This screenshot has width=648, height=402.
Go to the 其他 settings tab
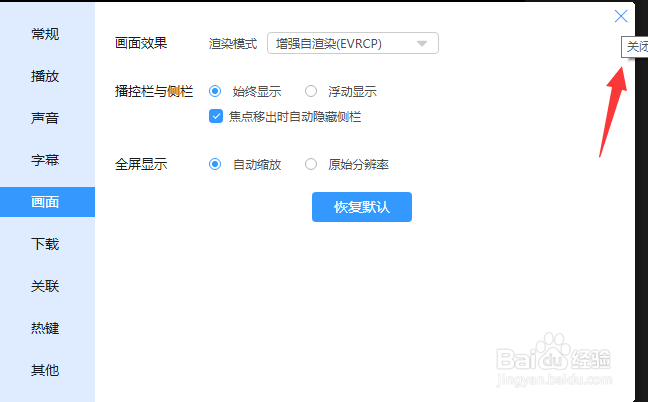click(x=45, y=370)
